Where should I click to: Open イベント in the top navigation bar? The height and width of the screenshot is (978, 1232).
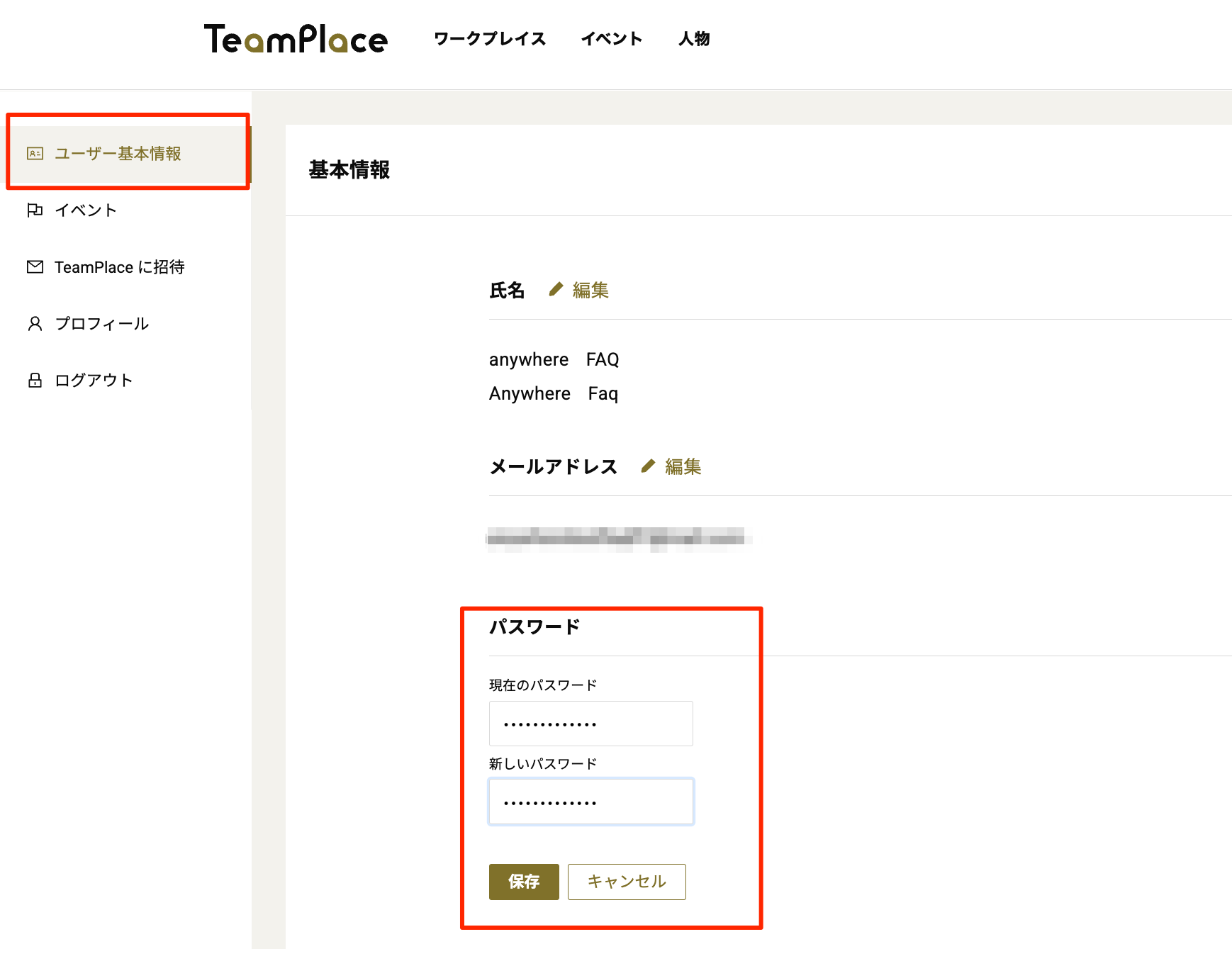pos(611,39)
